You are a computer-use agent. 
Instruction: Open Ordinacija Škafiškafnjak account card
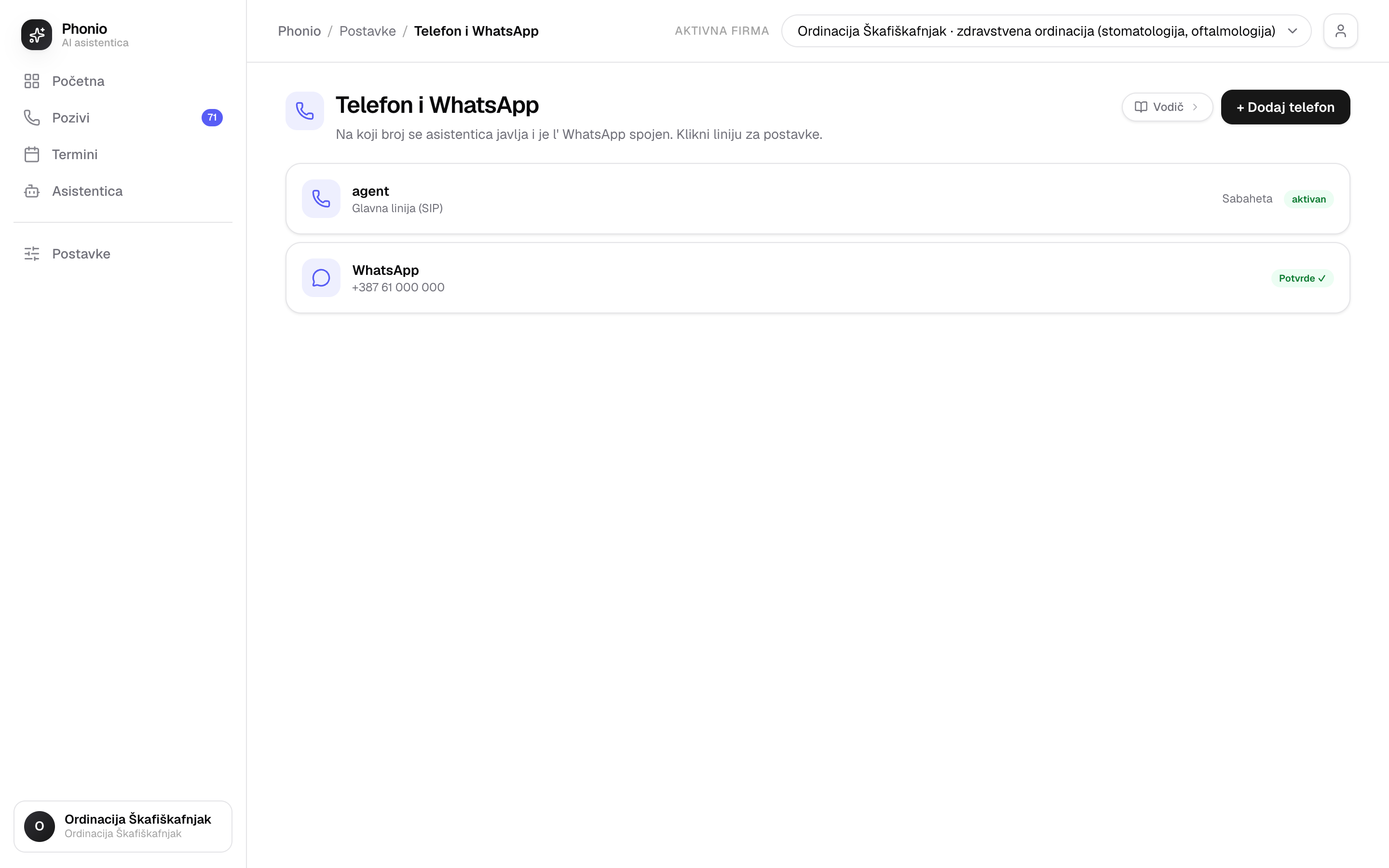[123, 826]
